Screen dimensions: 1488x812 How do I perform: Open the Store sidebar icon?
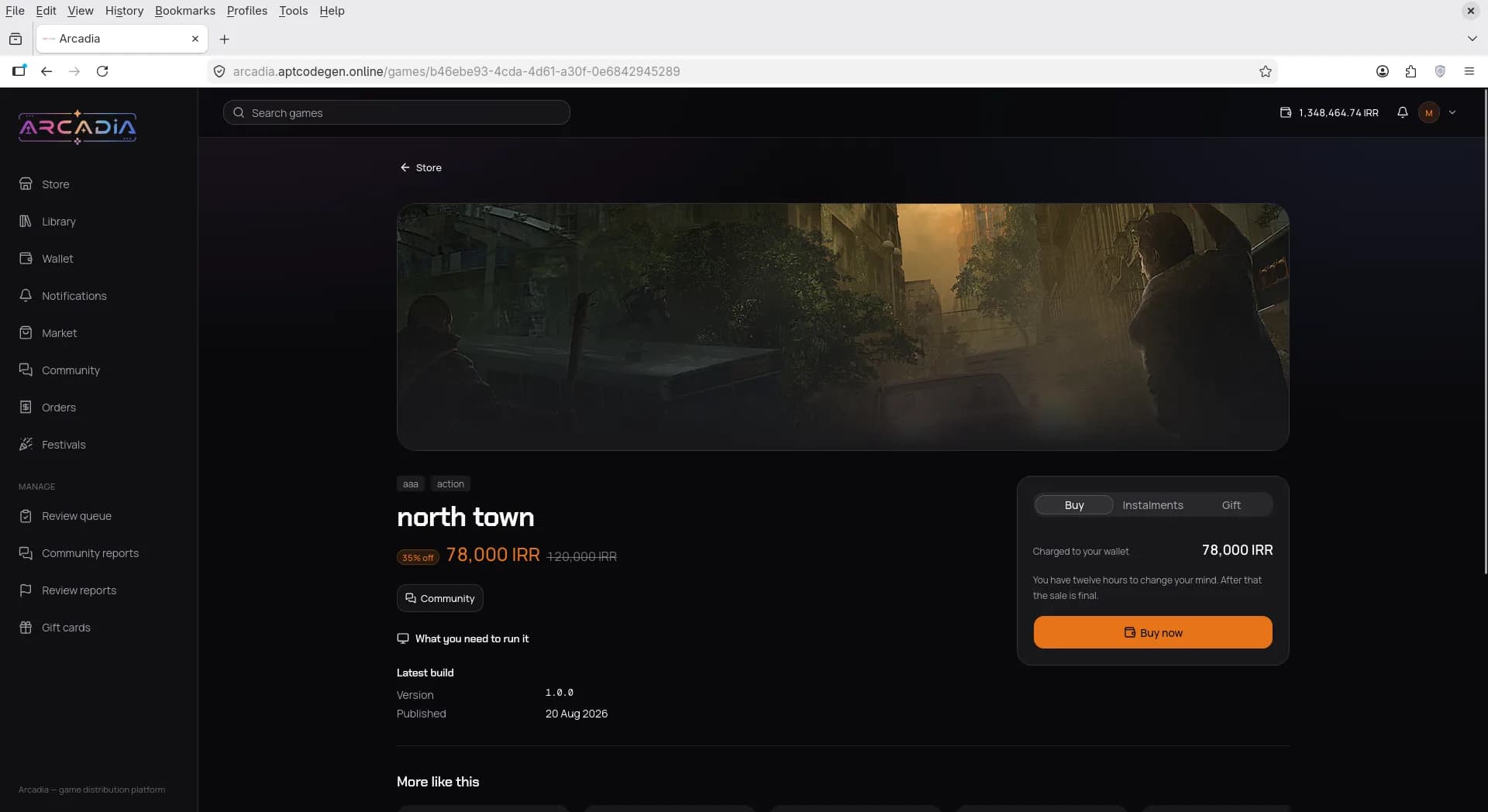tap(26, 184)
